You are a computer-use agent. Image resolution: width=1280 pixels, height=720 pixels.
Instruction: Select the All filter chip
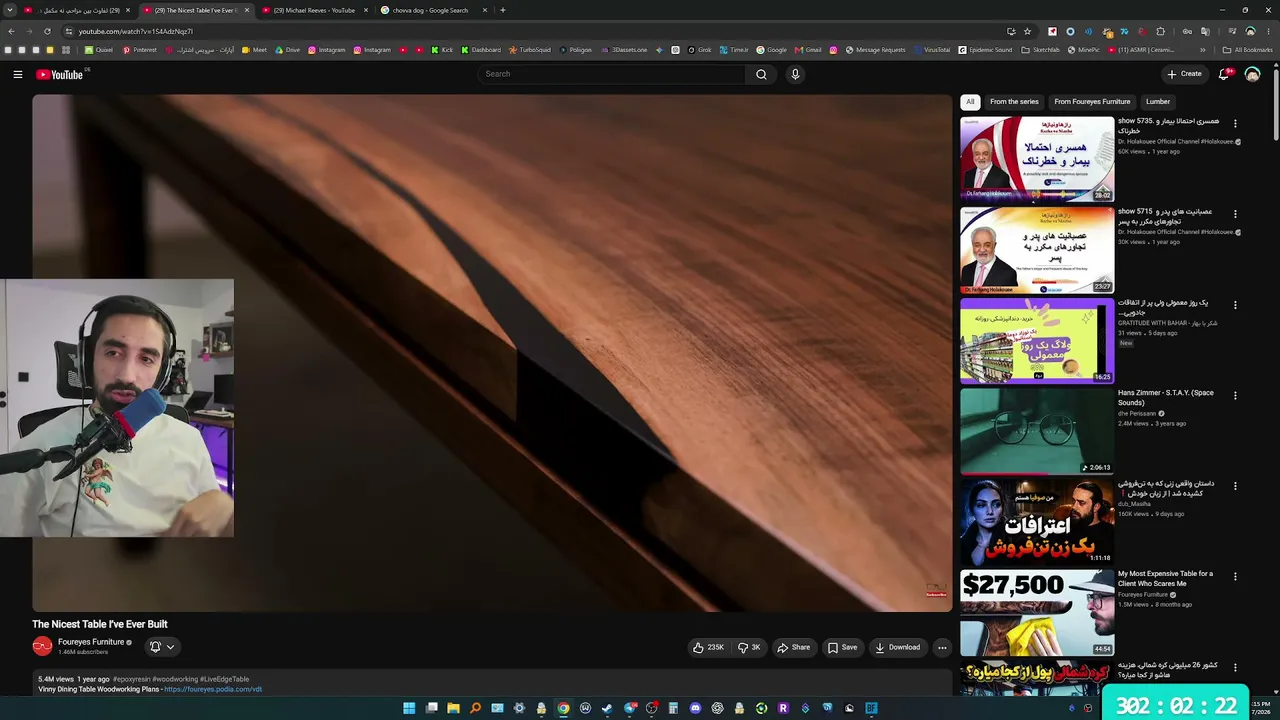click(970, 102)
